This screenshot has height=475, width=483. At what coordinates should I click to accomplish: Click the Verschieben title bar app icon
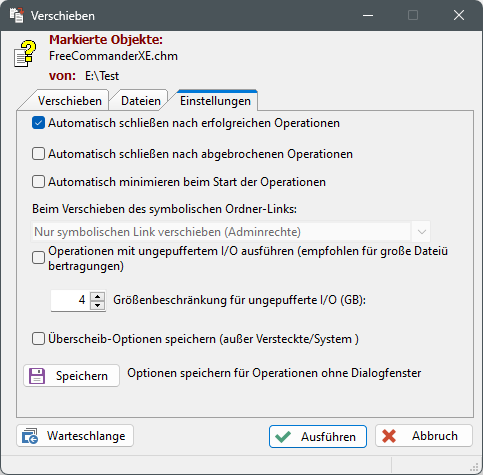16,15
